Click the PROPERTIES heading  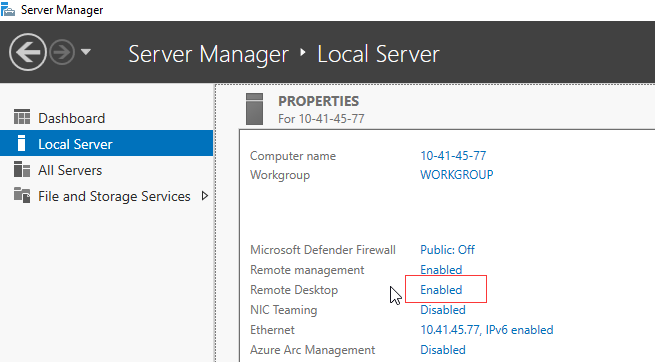pyautogui.click(x=318, y=101)
